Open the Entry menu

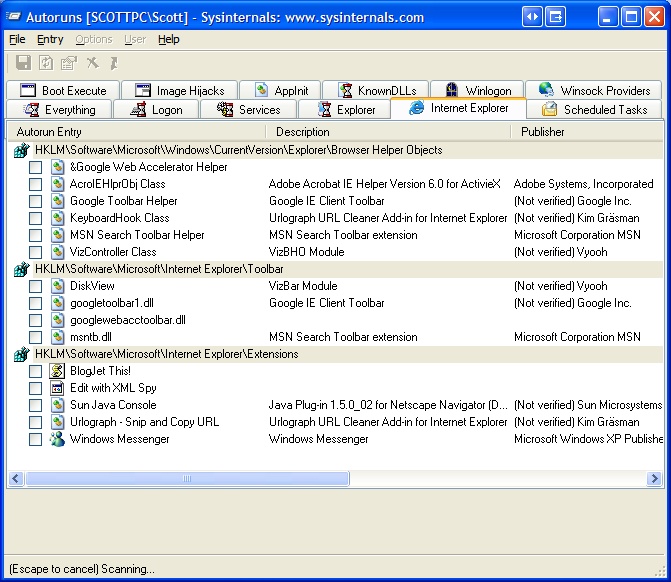pyautogui.click(x=50, y=39)
